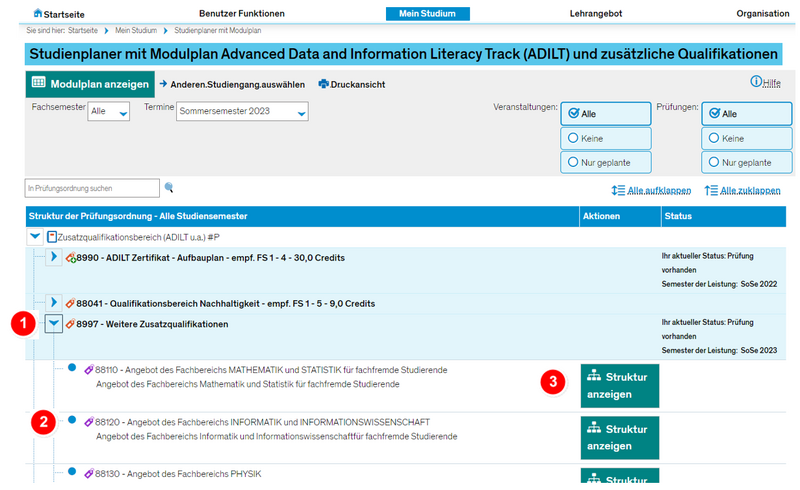
Task: Open the Mein Studium tab
Action: pyautogui.click(x=428, y=14)
